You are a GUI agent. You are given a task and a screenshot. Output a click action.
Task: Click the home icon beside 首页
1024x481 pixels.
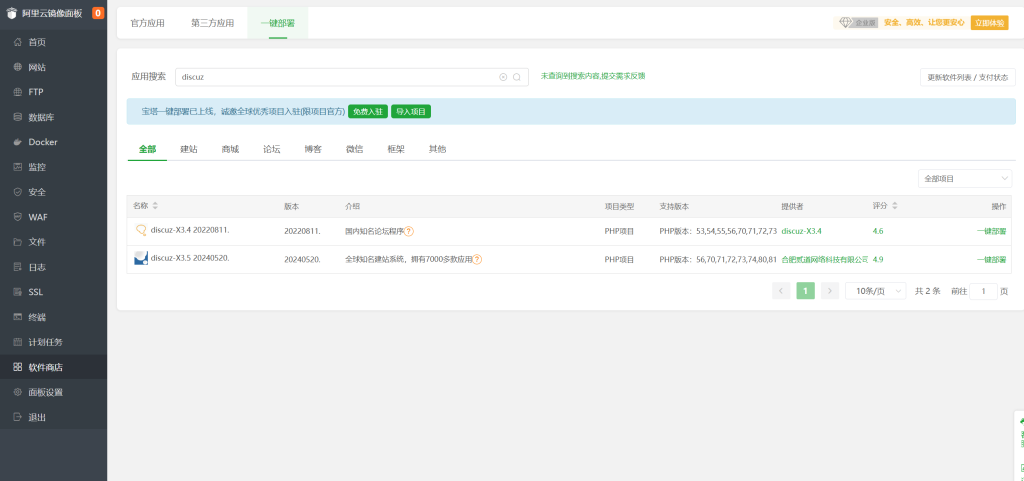click(18, 42)
